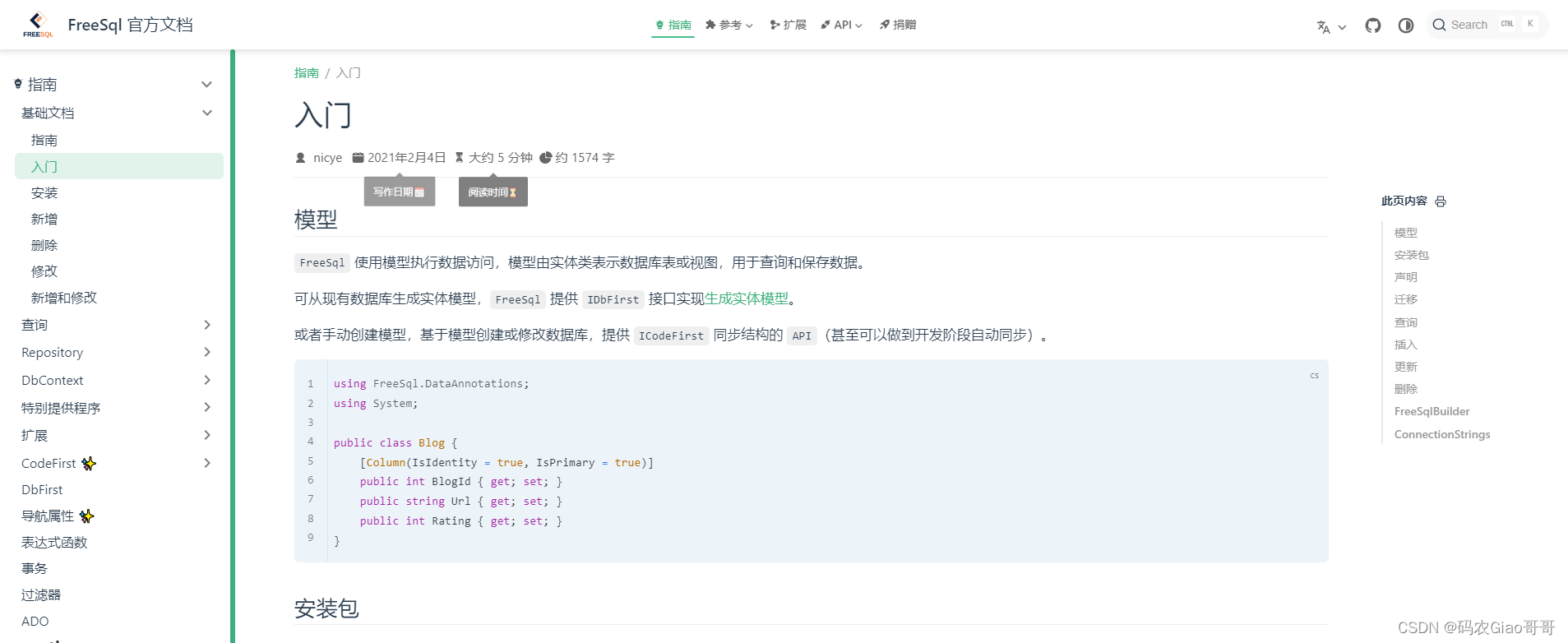The width and height of the screenshot is (1568, 643).
Task: Jump to 安装包 in table of contents
Action: [x=1412, y=255]
